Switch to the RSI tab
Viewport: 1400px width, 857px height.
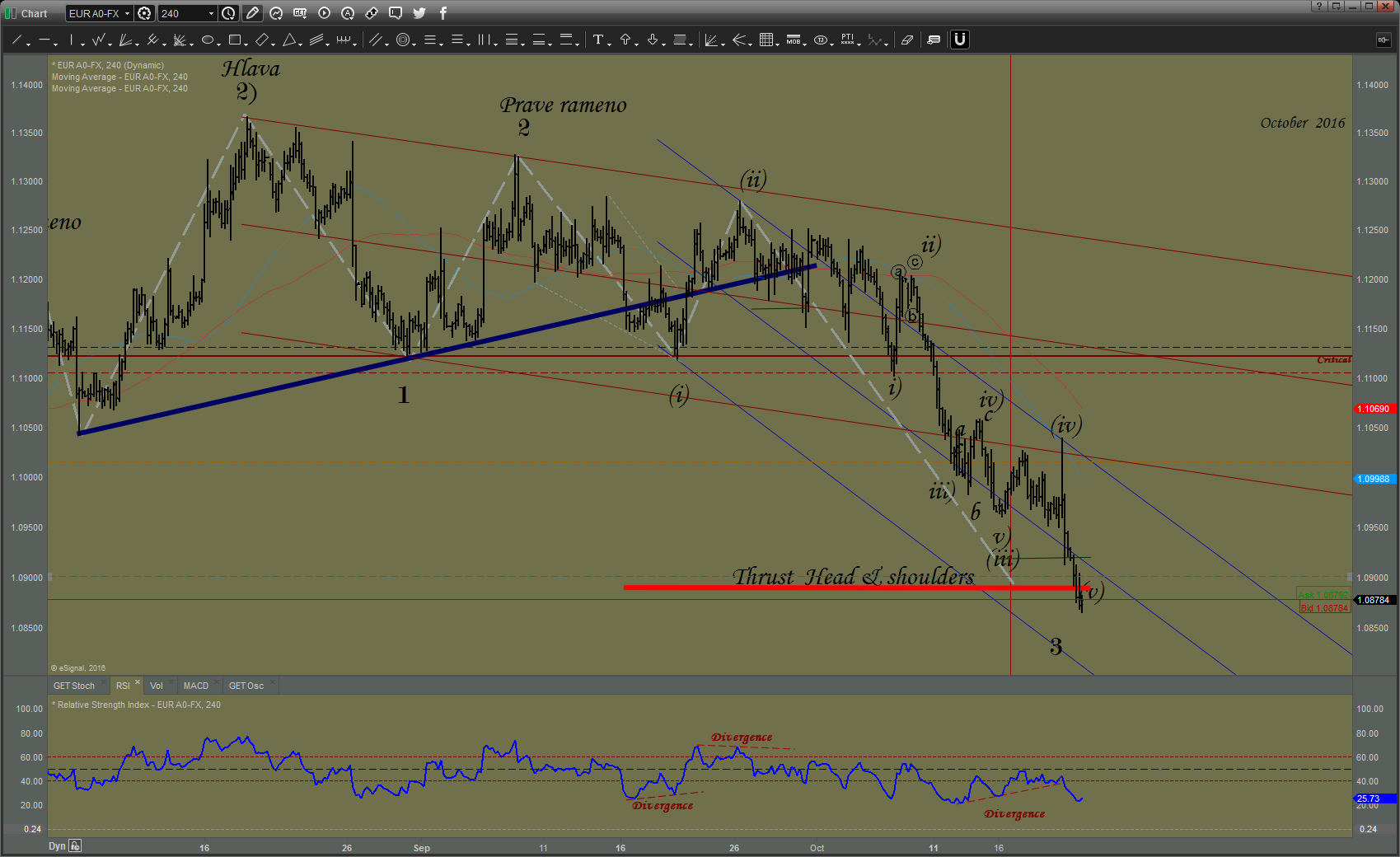[123, 686]
